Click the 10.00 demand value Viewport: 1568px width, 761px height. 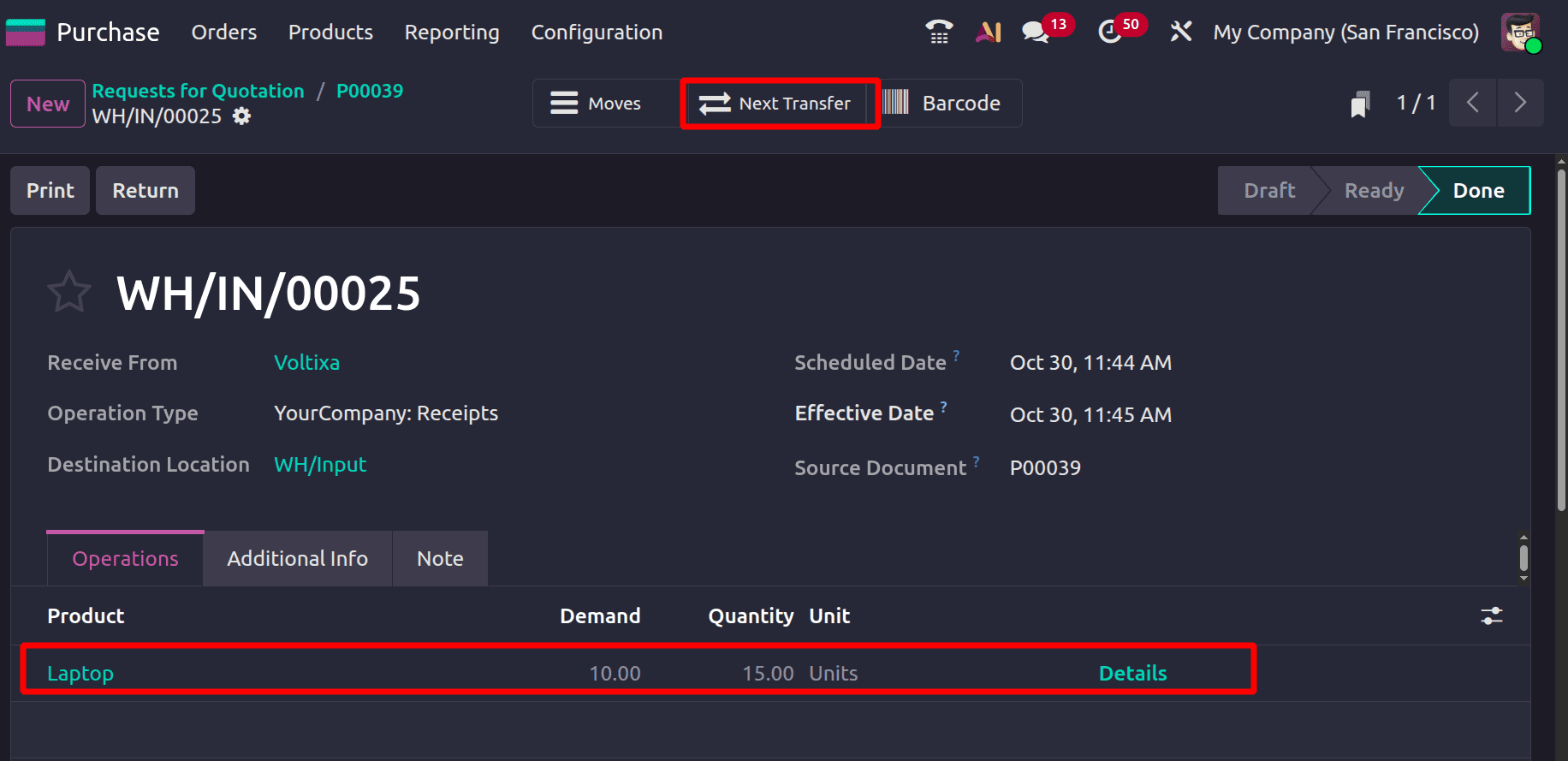coord(615,674)
